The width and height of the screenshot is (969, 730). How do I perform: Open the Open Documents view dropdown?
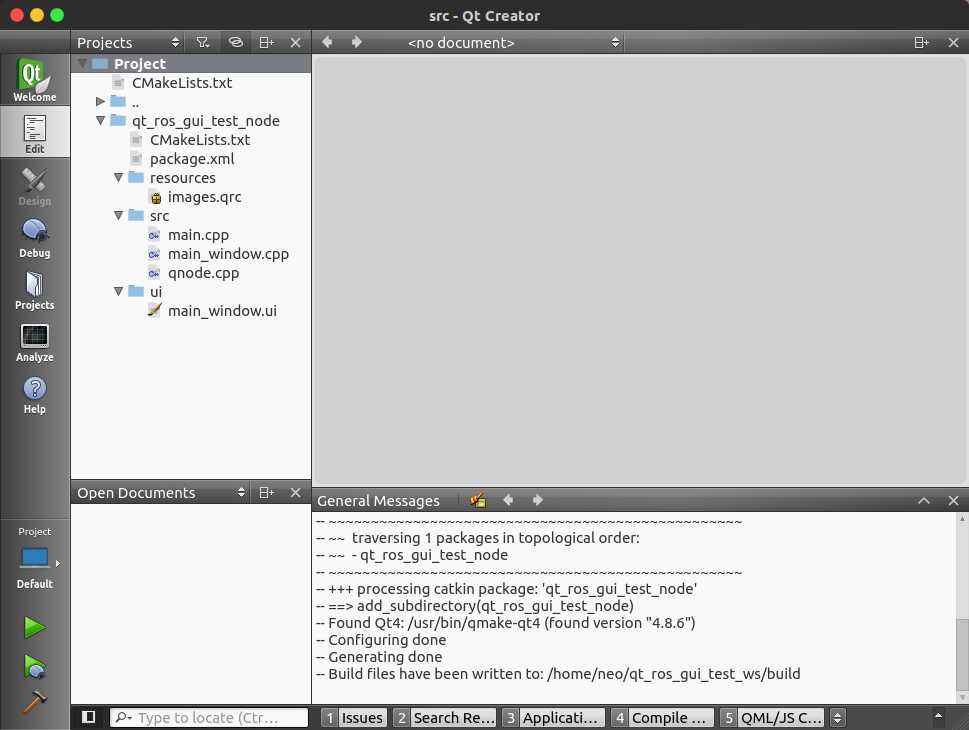tap(161, 493)
